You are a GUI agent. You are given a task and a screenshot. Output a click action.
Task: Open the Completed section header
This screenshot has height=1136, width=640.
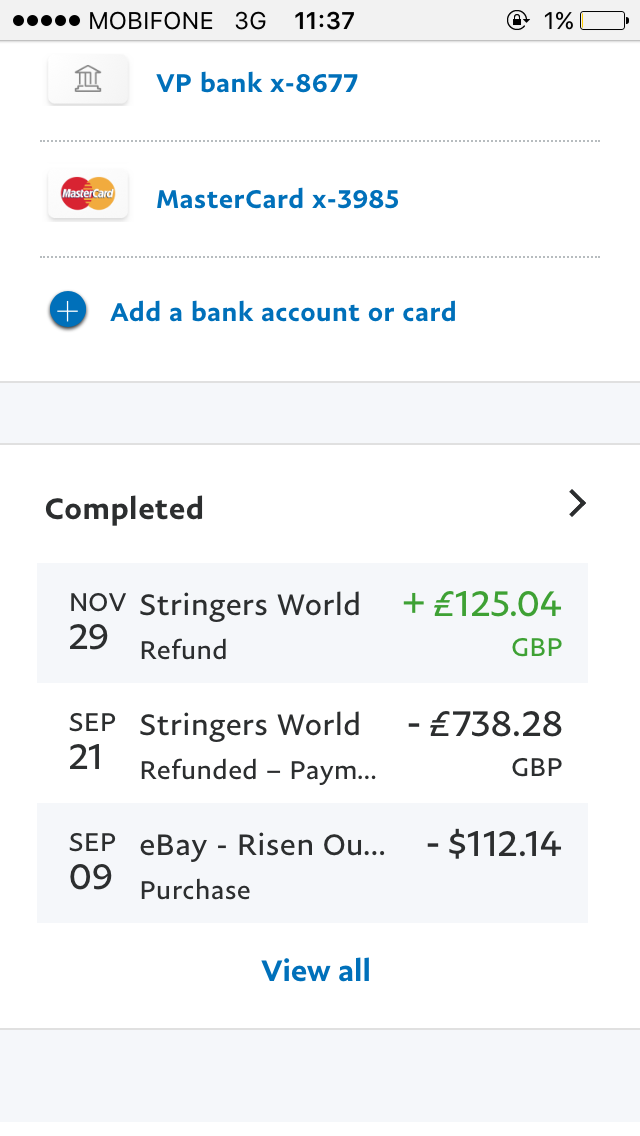coord(124,509)
